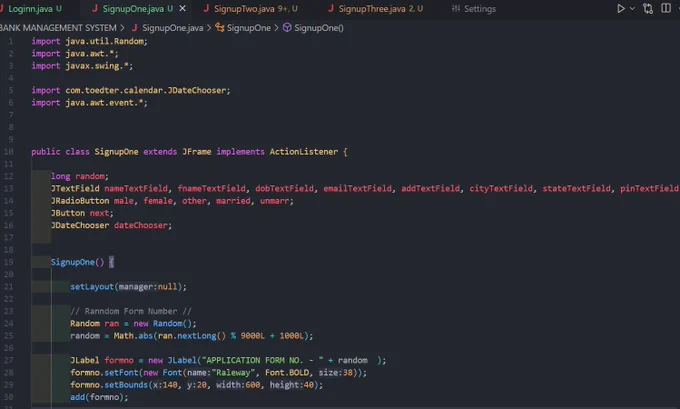Click the SignupOne() constructor breadcrumb
This screenshot has height=409, width=680.
click(x=319, y=28)
